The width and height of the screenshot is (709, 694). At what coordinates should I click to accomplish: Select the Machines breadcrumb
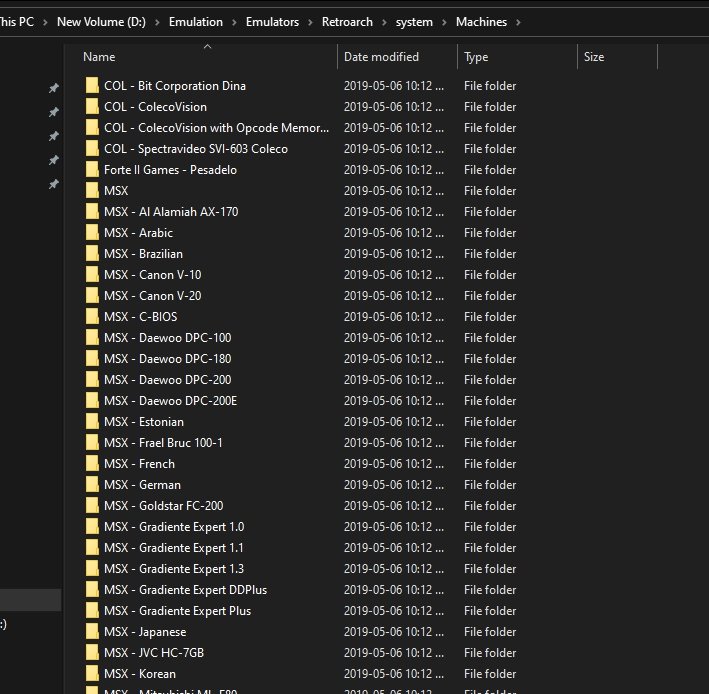(x=481, y=22)
